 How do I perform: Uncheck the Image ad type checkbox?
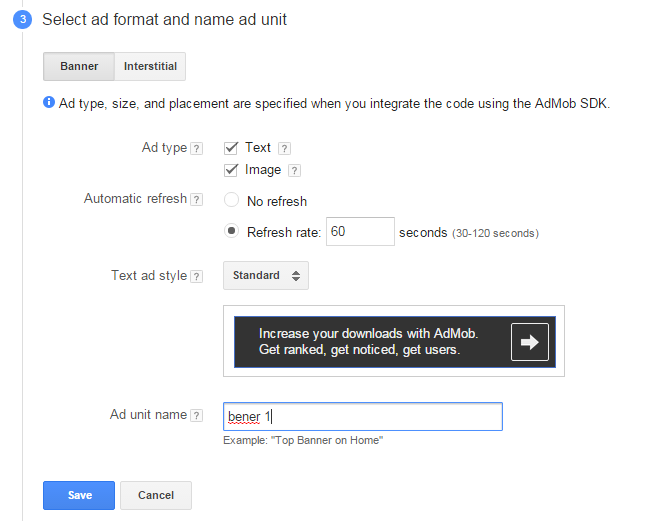(x=231, y=170)
